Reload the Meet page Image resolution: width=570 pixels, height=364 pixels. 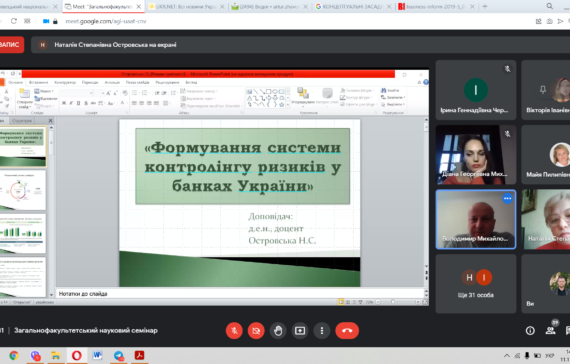[x=14, y=21]
